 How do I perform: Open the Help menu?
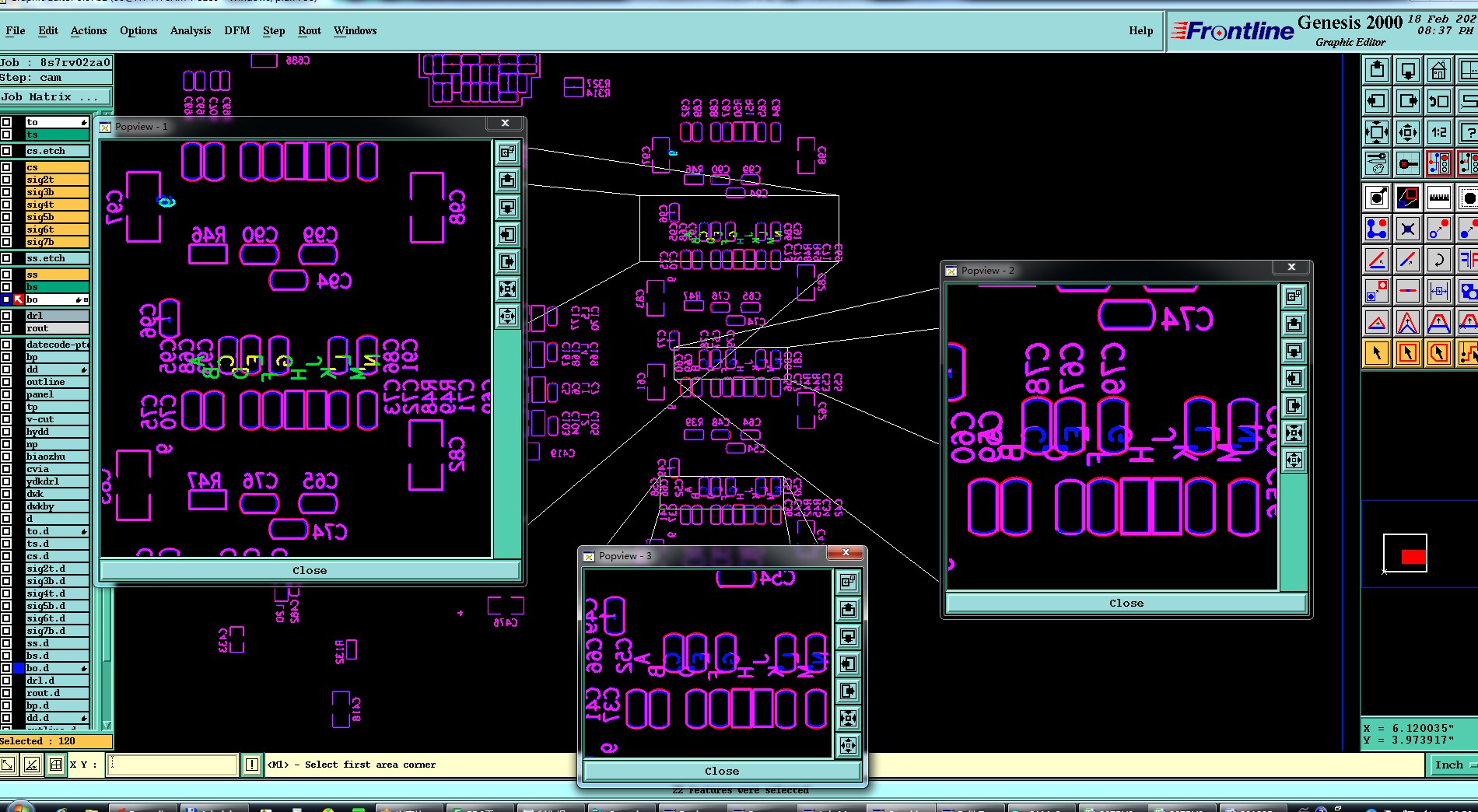[x=1141, y=31]
